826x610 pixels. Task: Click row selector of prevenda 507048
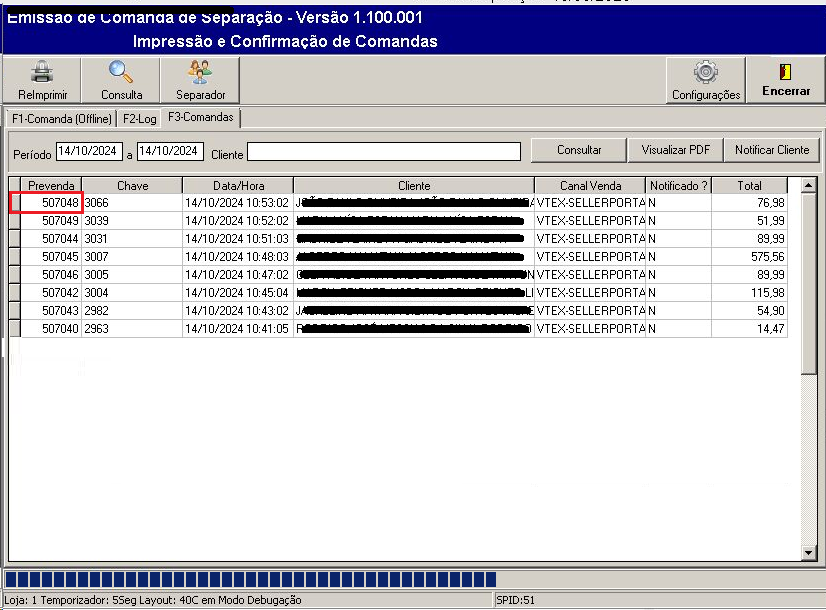tap(15, 203)
